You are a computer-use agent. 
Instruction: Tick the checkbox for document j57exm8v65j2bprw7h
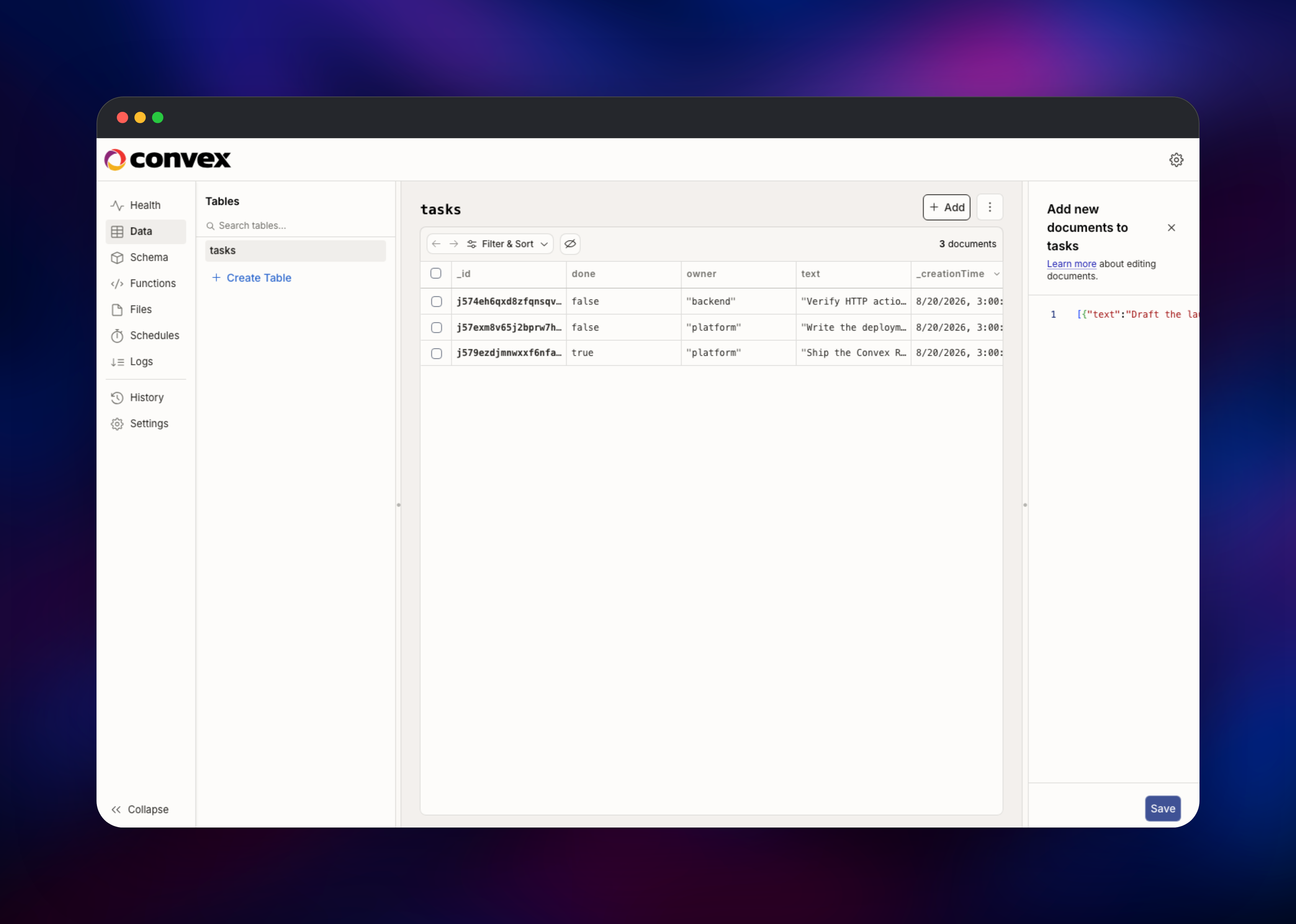pyautogui.click(x=436, y=328)
